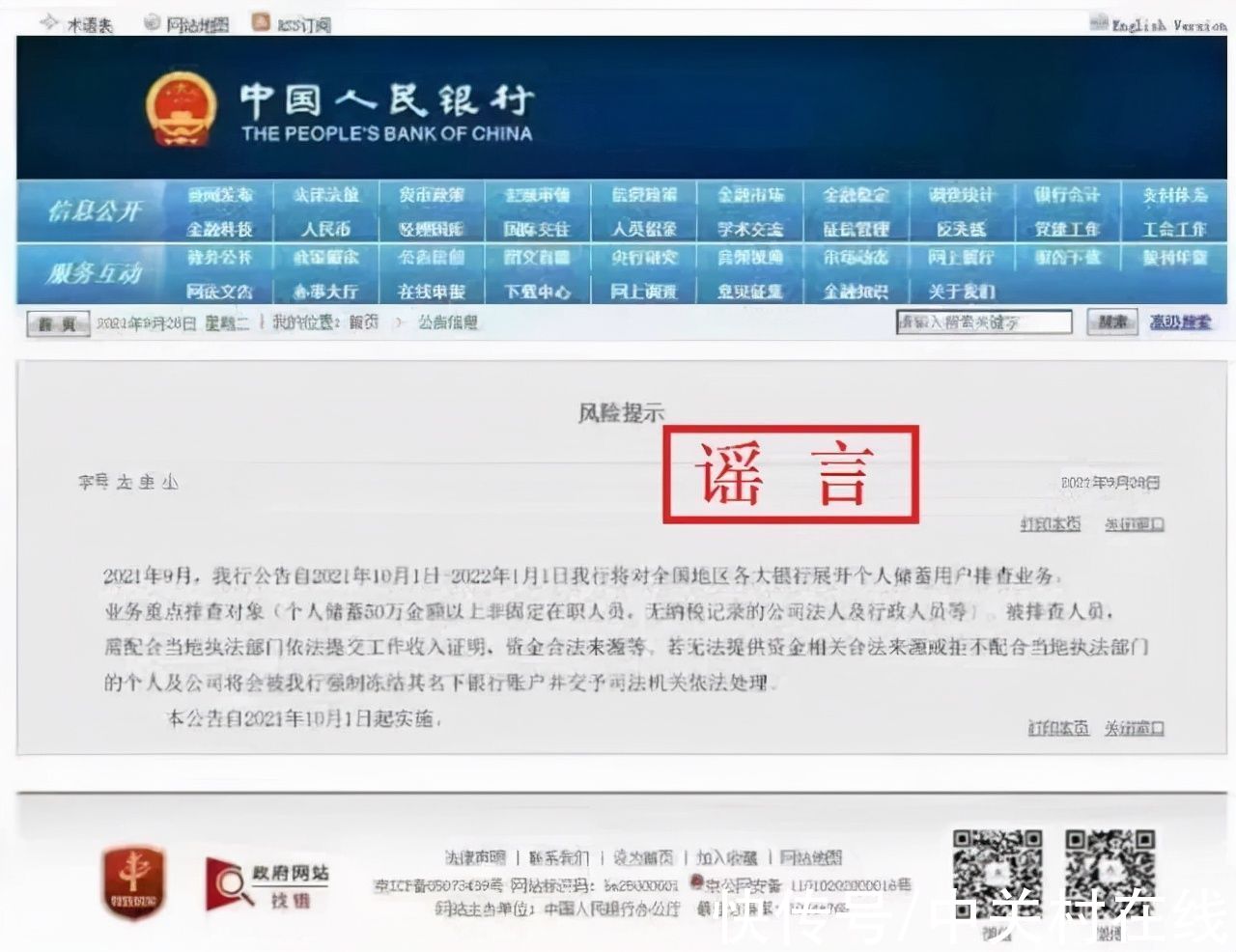
Task: Open 新闻发布 in navigation
Action: coord(221,195)
